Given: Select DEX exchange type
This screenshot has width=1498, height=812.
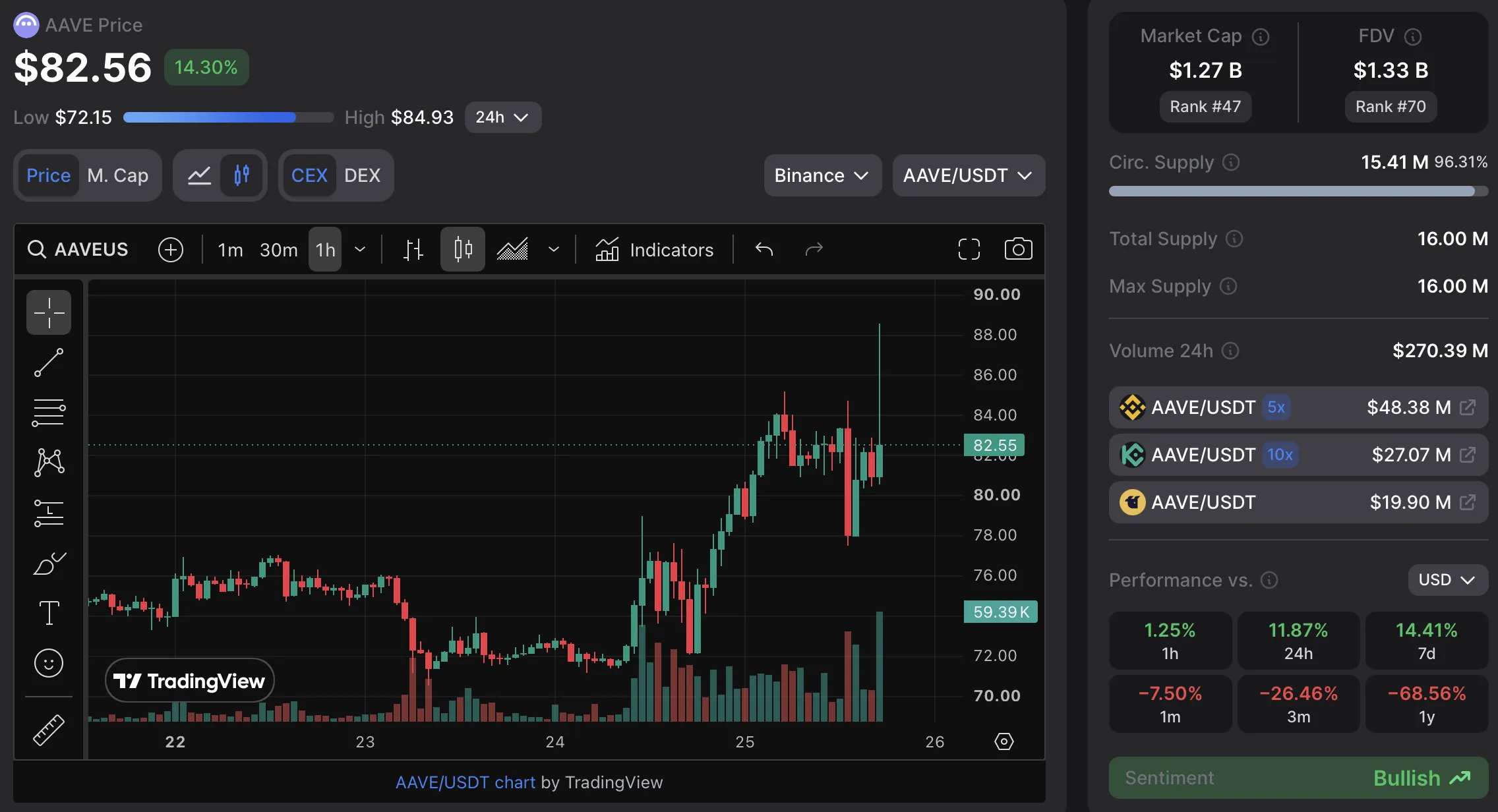Looking at the screenshot, I should pyautogui.click(x=363, y=175).
